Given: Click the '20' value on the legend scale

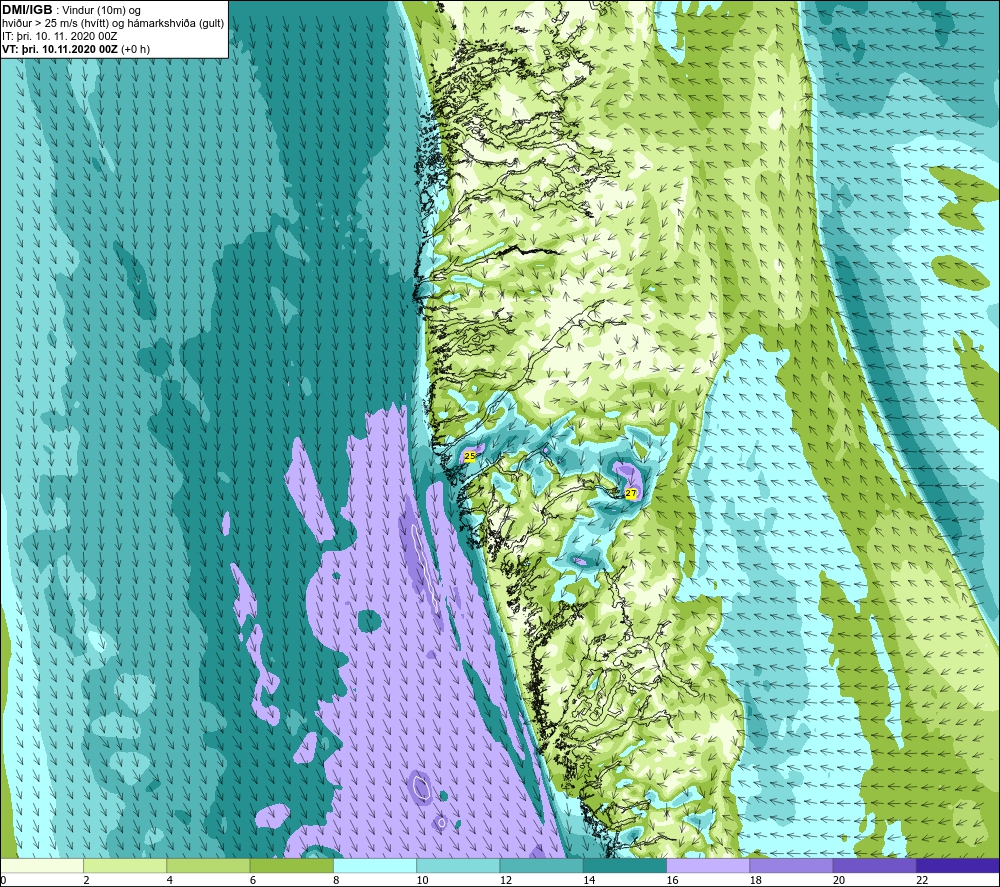Looking at the screenshot, I should click(x=839, y=880).
